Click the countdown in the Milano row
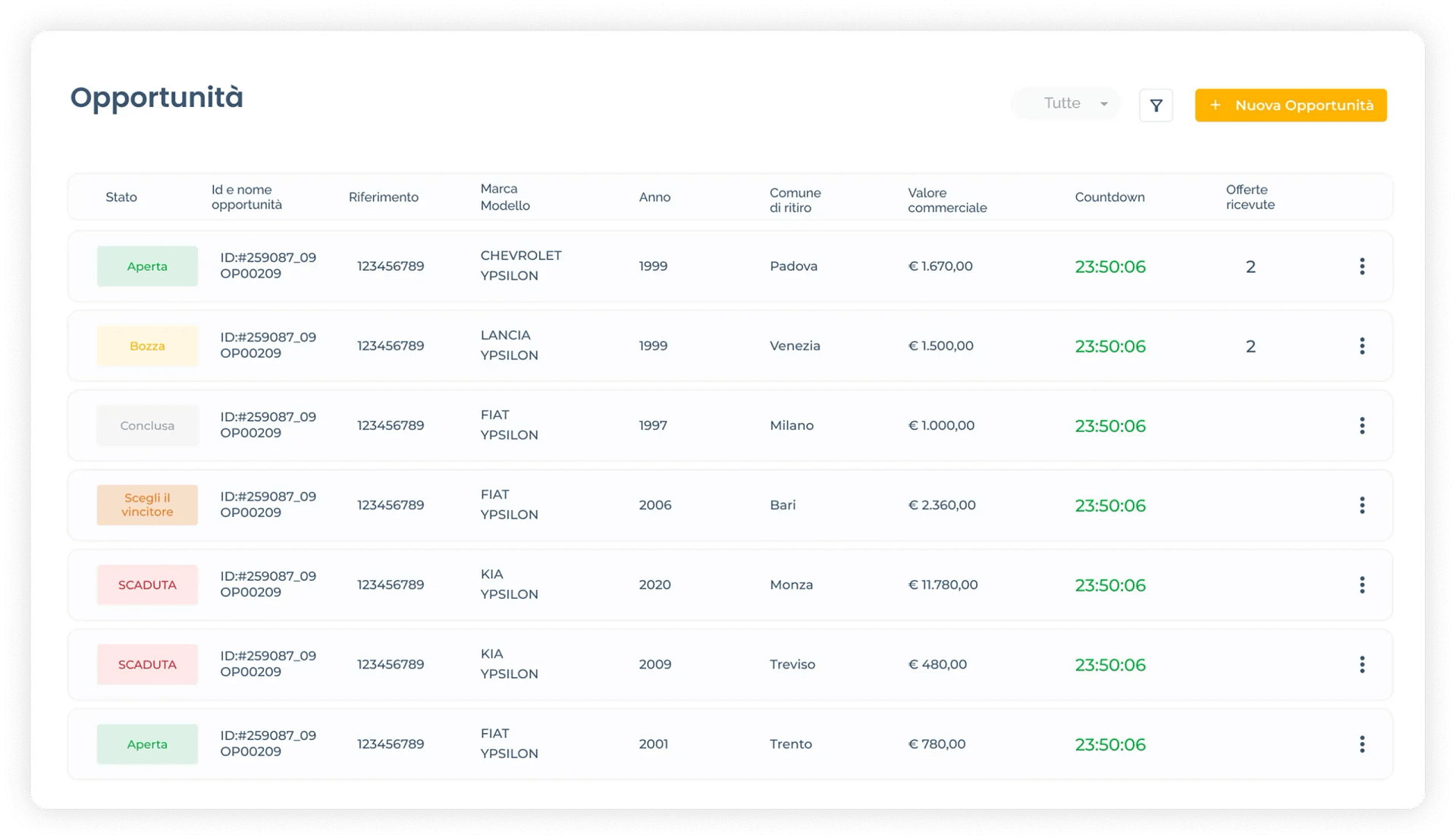Viewport: 1456px width, 840px height. (1110, 426)
